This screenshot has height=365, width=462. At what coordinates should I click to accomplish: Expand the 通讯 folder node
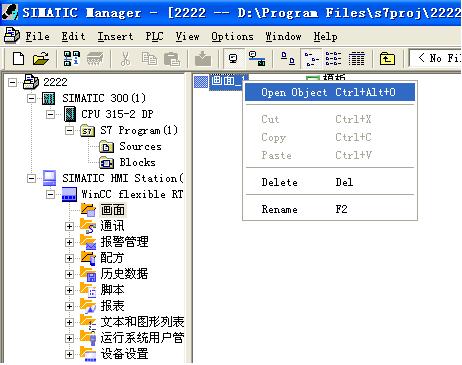(x=69, y=226)
